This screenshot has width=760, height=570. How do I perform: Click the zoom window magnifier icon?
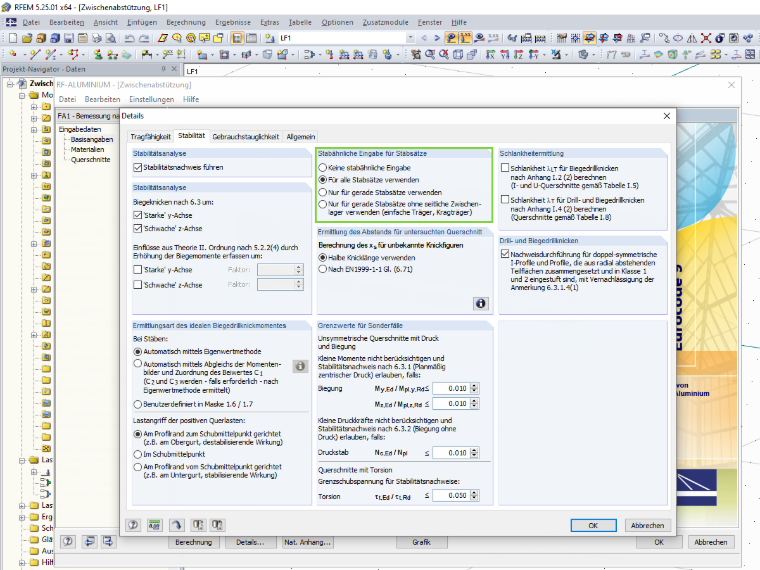click(x=430, y=55)
